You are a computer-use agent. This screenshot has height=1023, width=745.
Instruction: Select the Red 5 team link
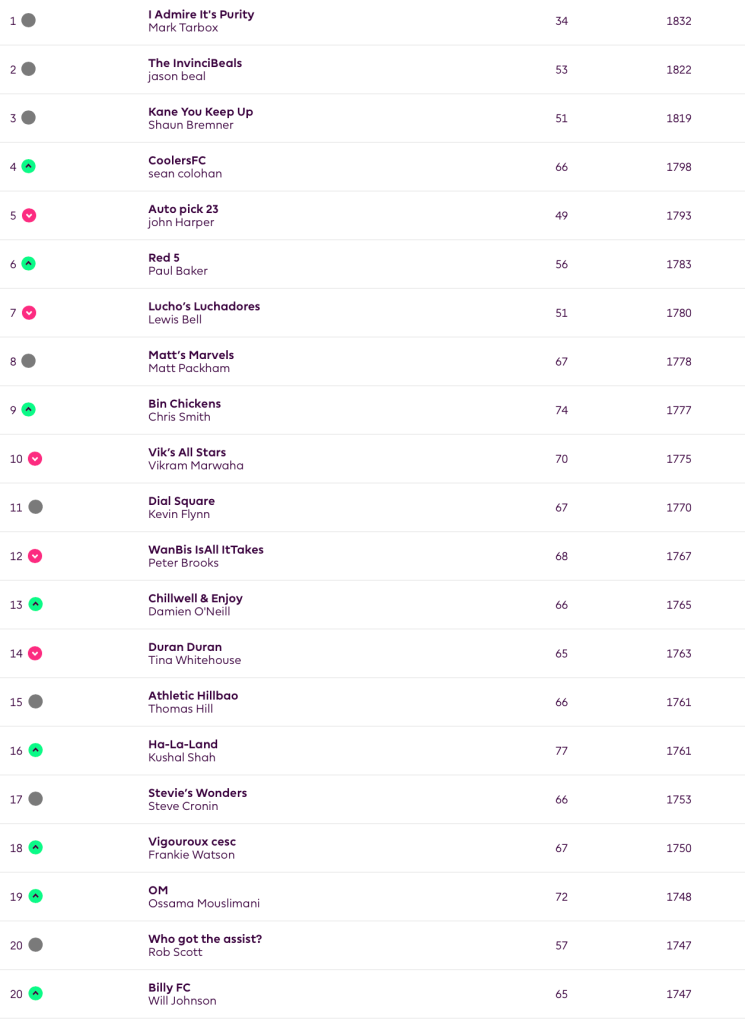click(x=164, y=258)
